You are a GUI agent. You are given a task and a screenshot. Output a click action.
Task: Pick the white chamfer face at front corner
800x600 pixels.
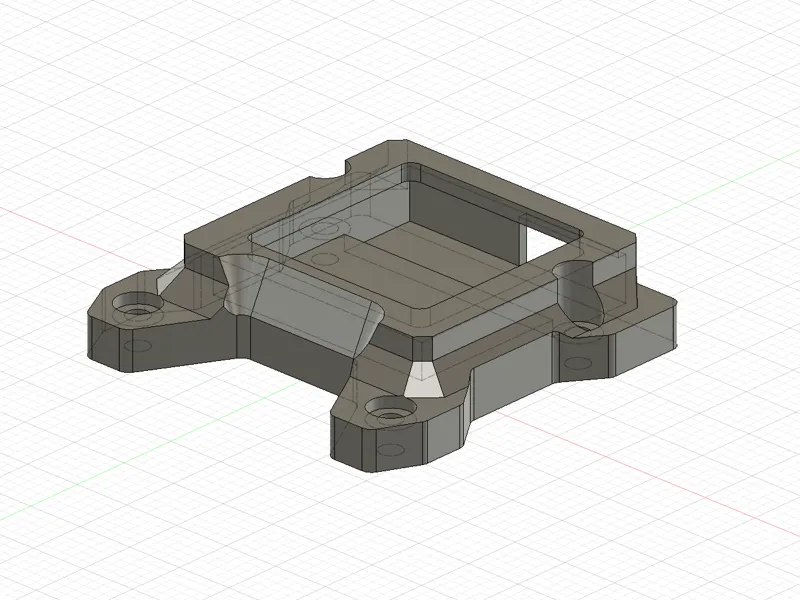(x=423, y=379)
